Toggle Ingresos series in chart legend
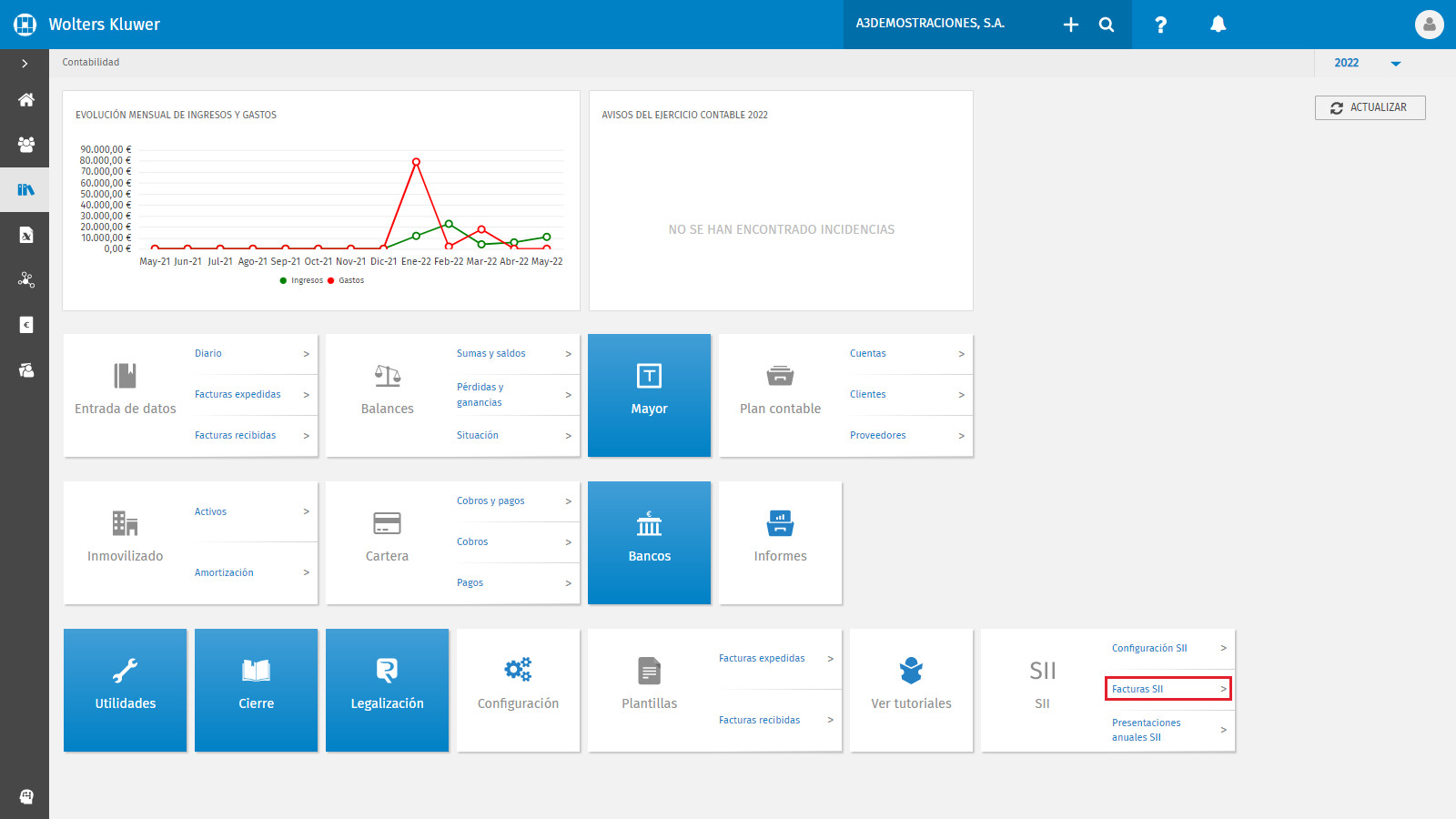Image resolution: width=1456 pixels, height=819 pixels. tap(301, 280)
